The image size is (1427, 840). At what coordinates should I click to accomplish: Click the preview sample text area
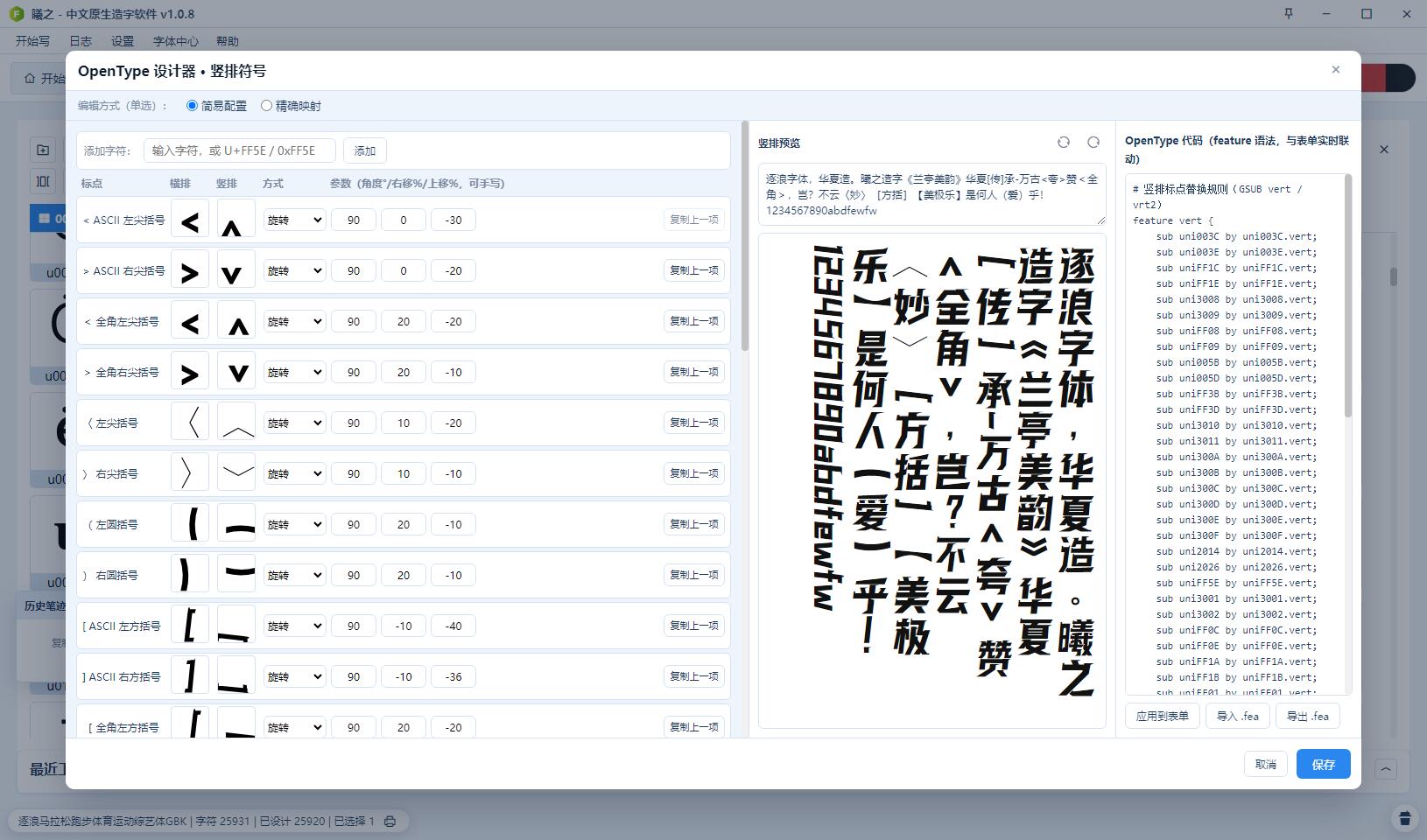[932, 194]
